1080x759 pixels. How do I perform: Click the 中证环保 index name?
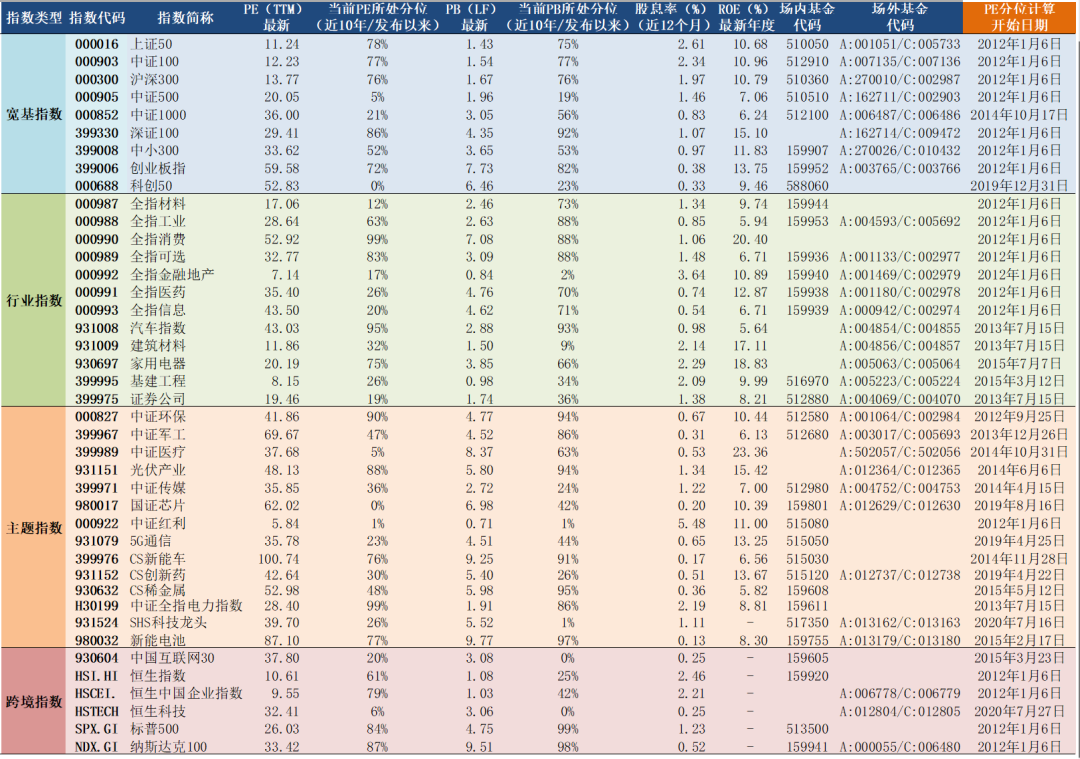coord(158,417)
